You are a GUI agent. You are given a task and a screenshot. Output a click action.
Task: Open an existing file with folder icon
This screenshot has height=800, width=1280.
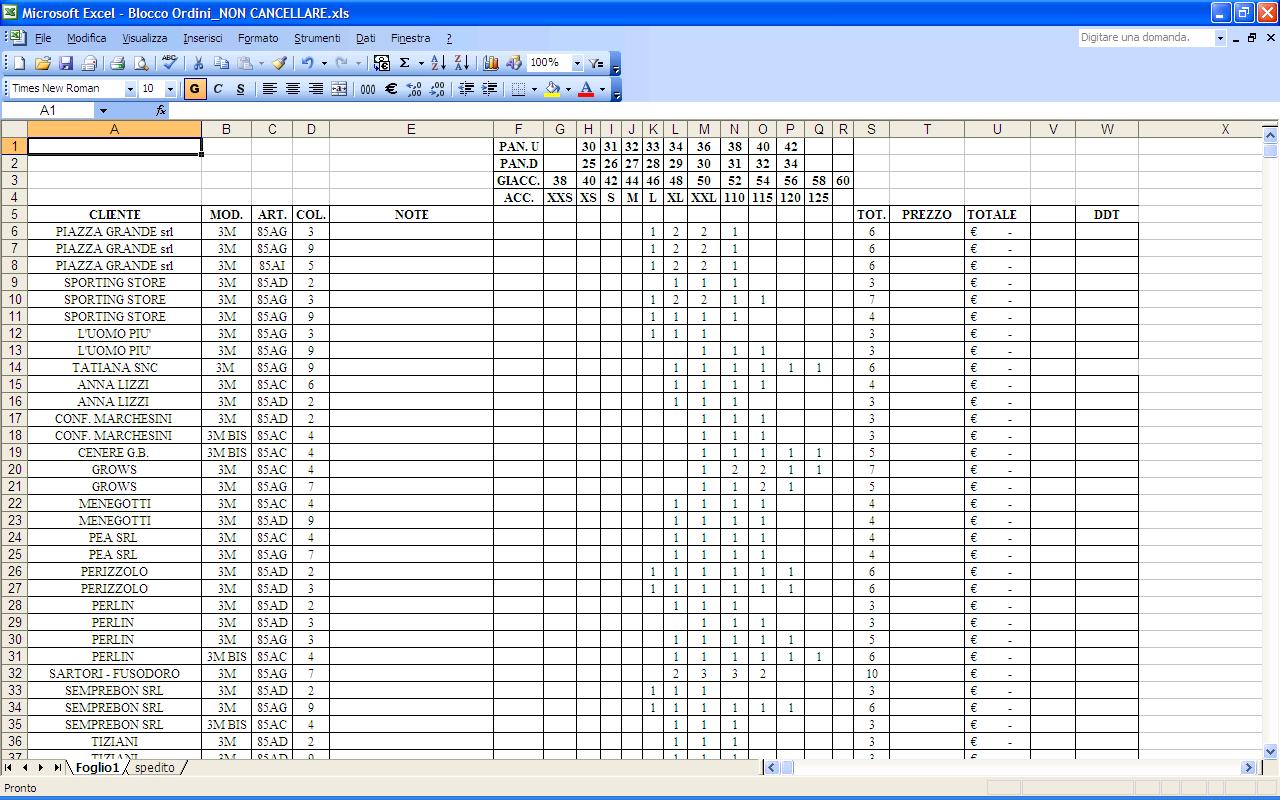pos(43,63)
